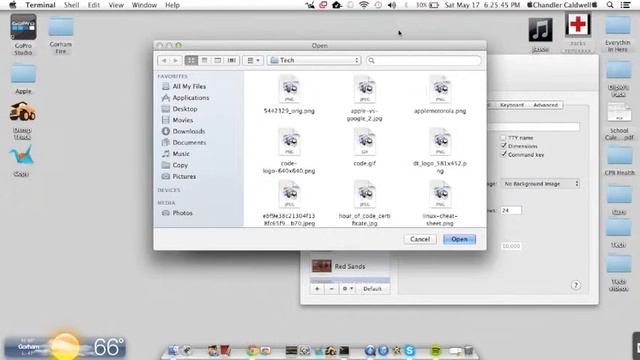Click the Open button
Screen dimensions: 640x360
(459, 239)
